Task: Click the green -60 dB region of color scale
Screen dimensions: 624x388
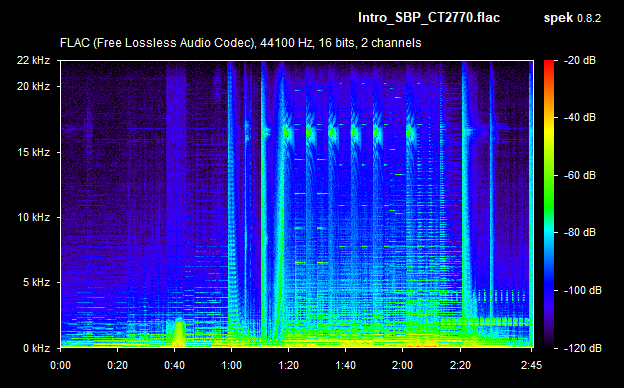Action: (549, 175)
